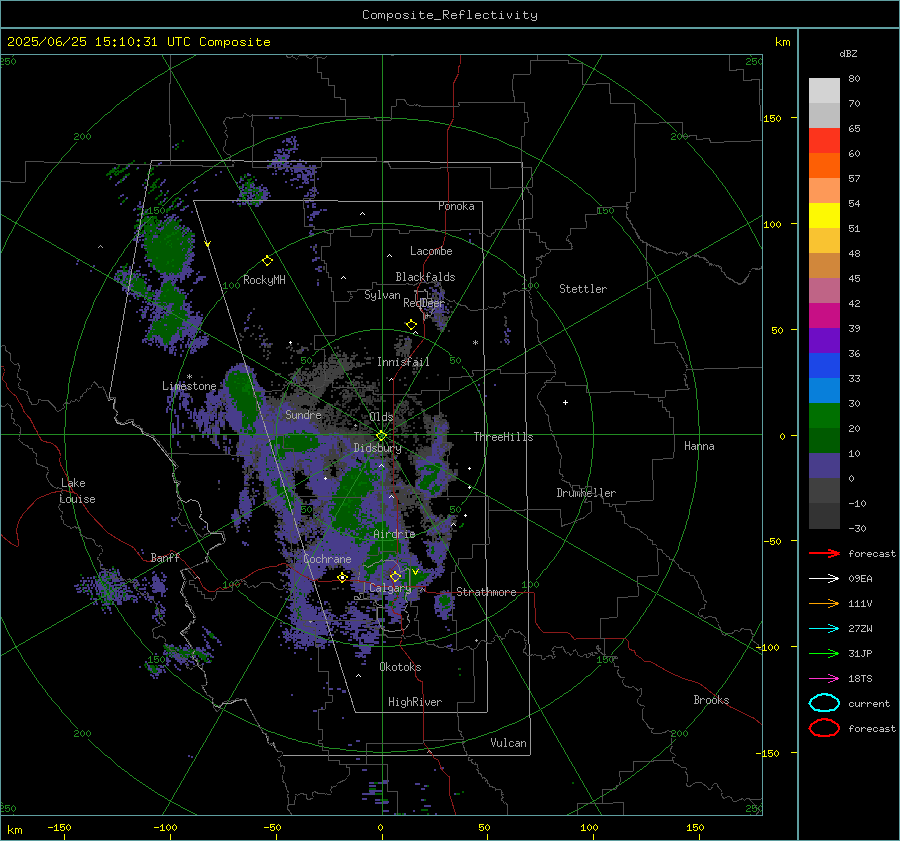Click the Strathmore city label
This screenshot has width=900, height=841.
(x=486, y=592)
